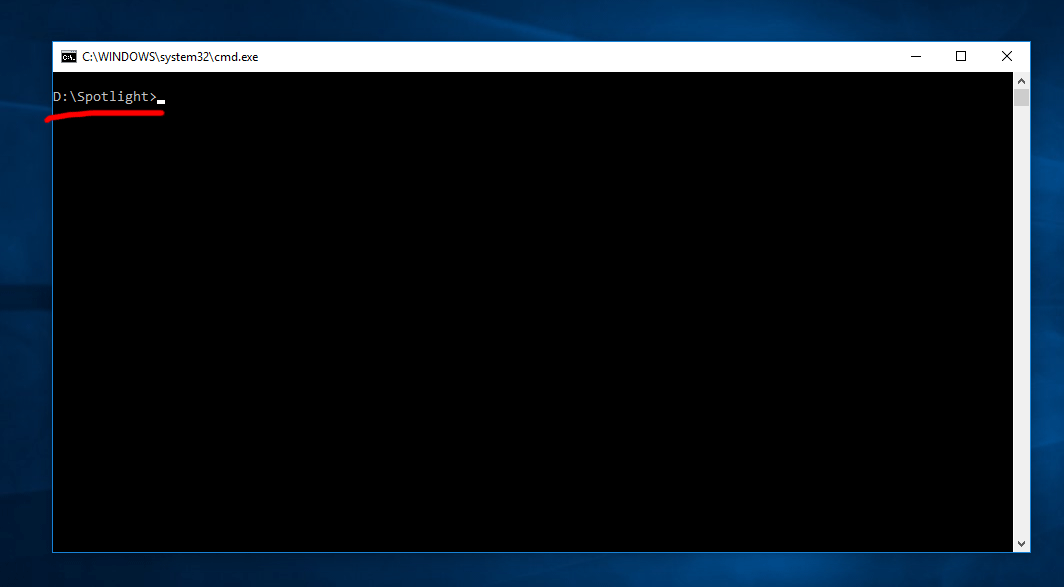The image size is (1064, 587).
Task: Click the empty scrollbar track below thumb
Action: 1021,320
